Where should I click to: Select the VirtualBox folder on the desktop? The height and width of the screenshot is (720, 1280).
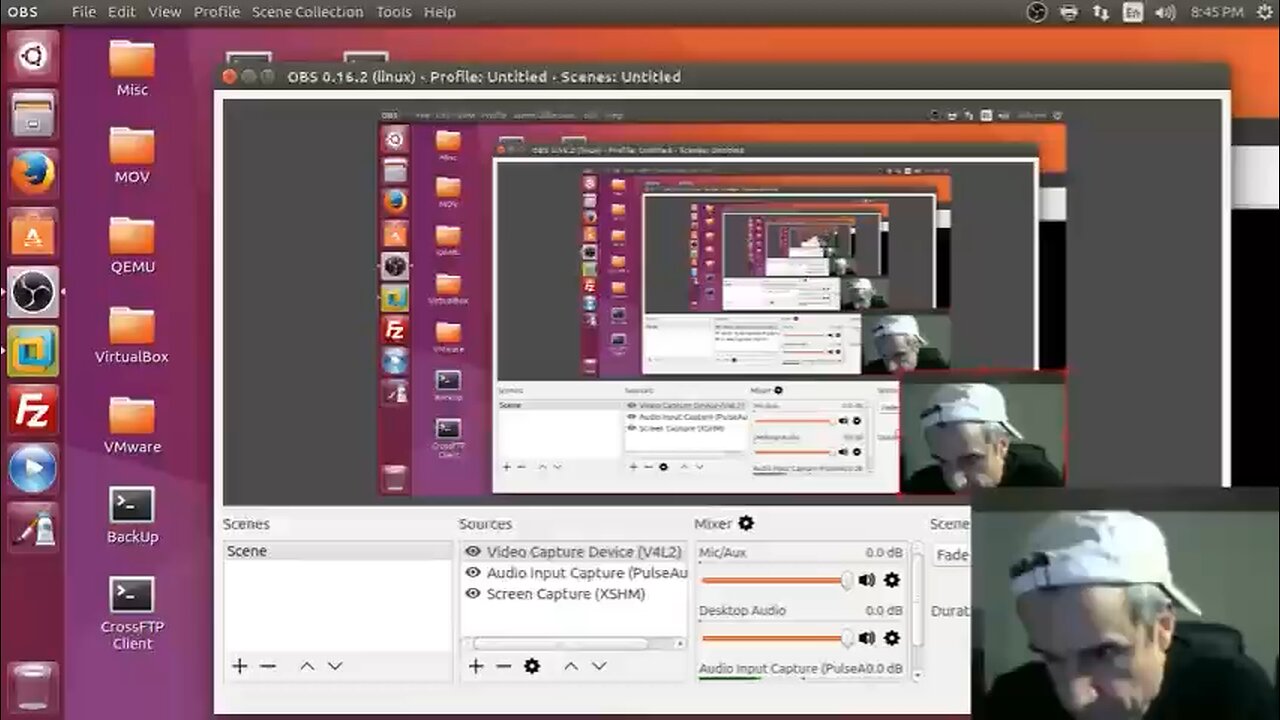click(x=132, y=337)
